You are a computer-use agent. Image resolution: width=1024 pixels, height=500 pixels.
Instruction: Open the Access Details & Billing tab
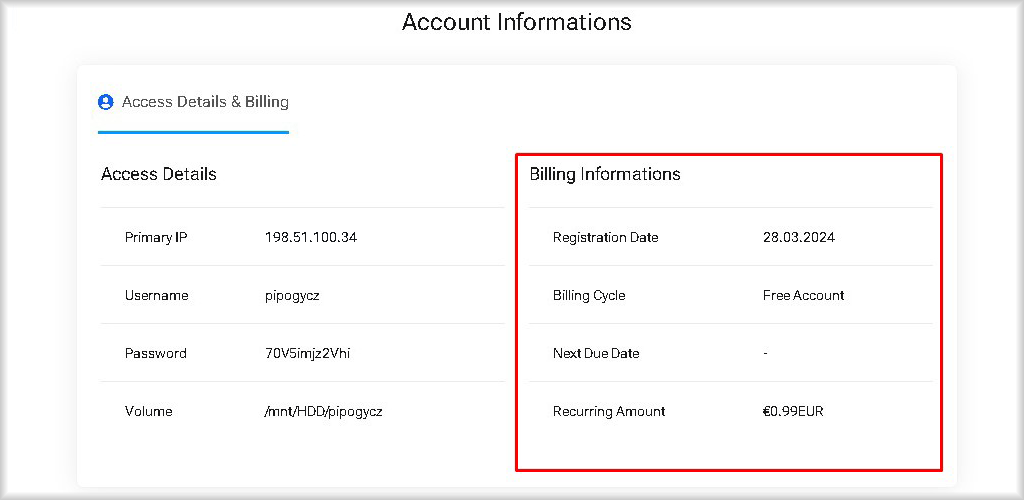click(193, 102)
